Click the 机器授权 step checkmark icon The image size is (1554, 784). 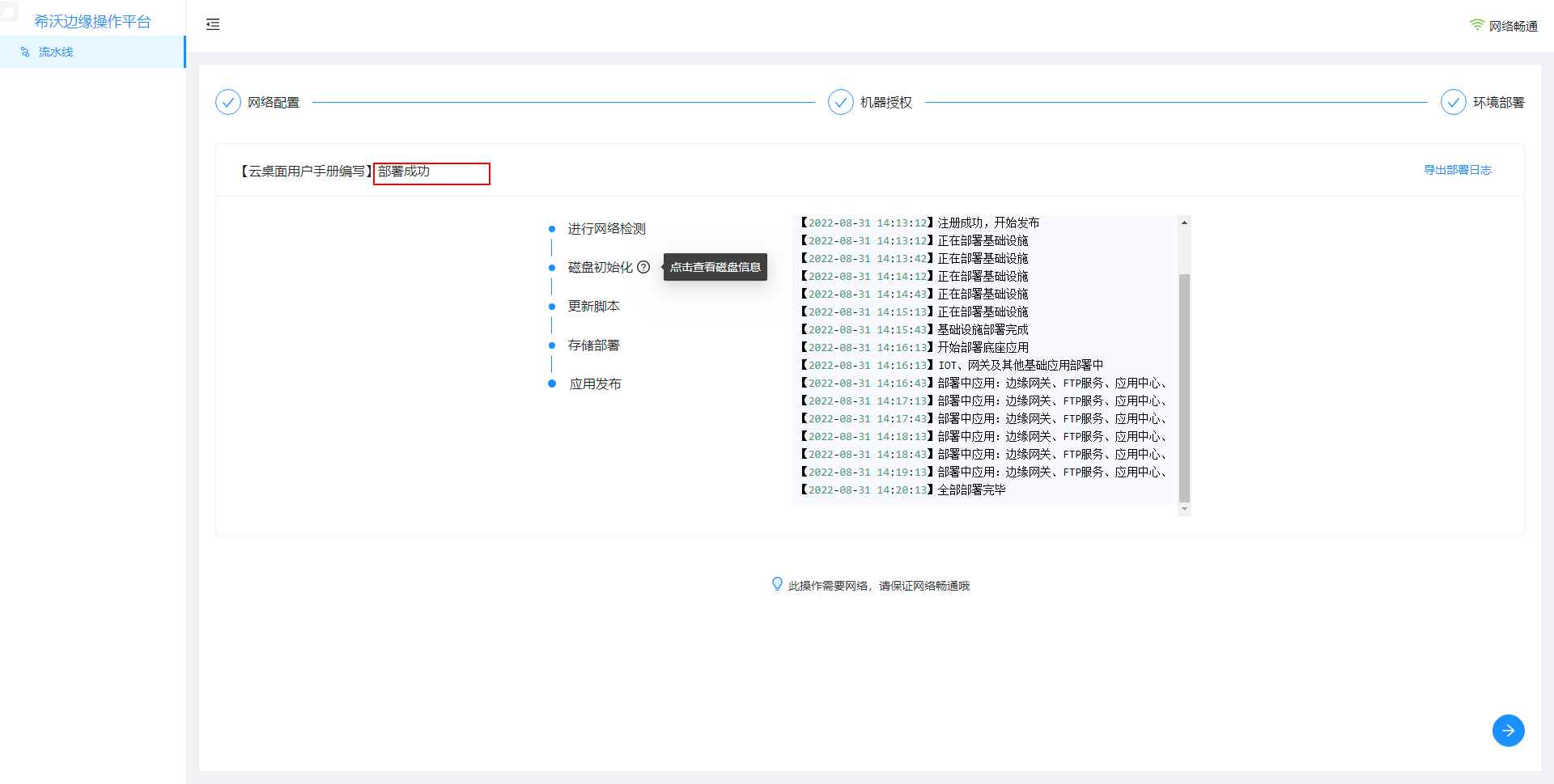(x=841, y=102)
